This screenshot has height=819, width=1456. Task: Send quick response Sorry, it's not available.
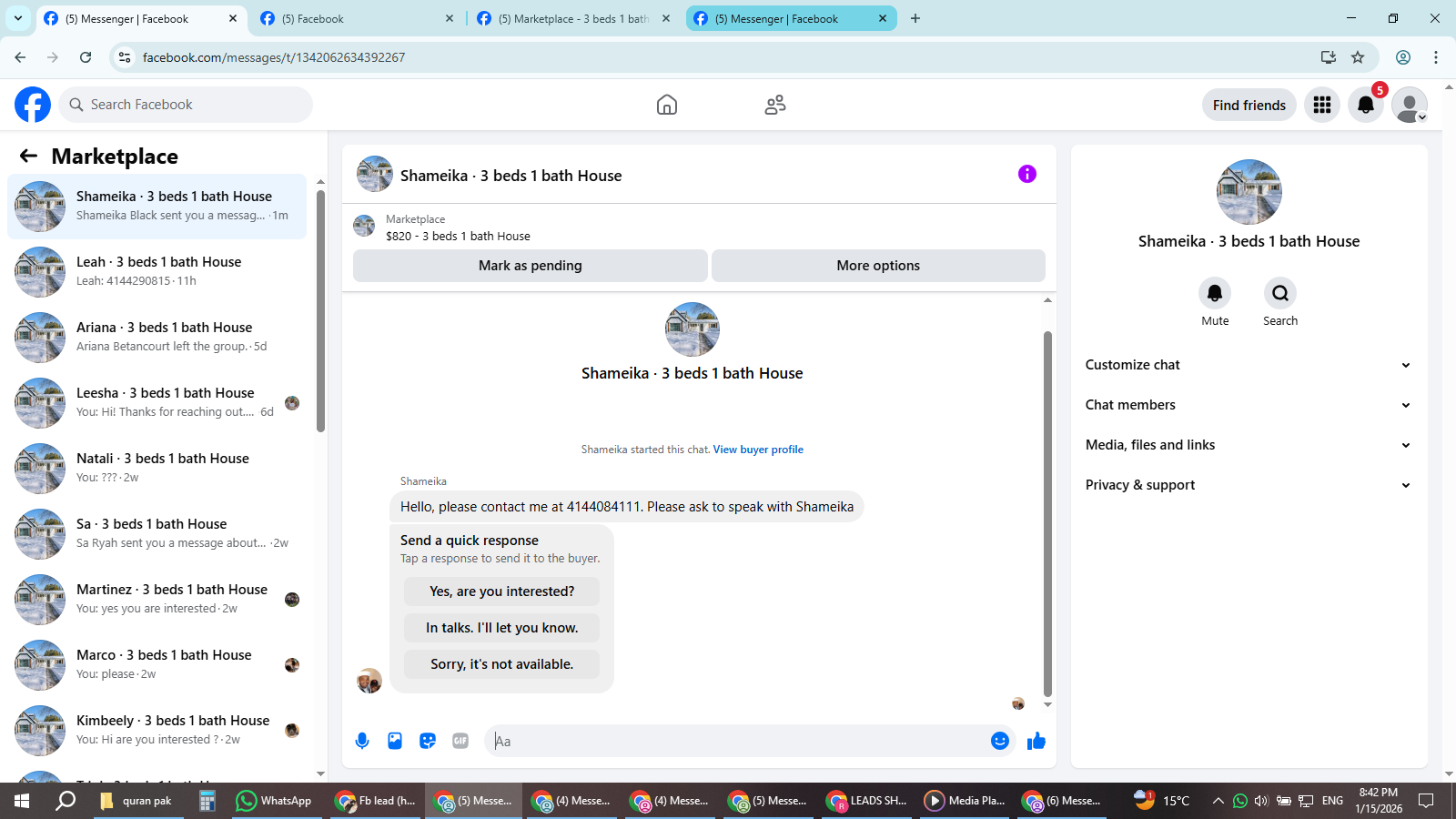pyautogui.click(x=501, y=664)
